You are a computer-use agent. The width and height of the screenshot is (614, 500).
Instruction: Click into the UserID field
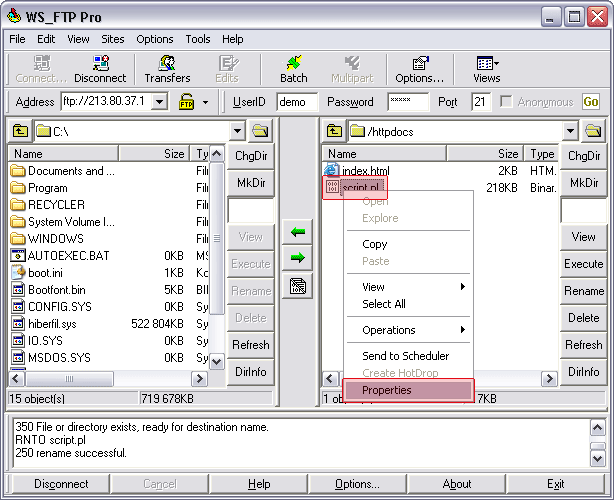coord(297,102)
